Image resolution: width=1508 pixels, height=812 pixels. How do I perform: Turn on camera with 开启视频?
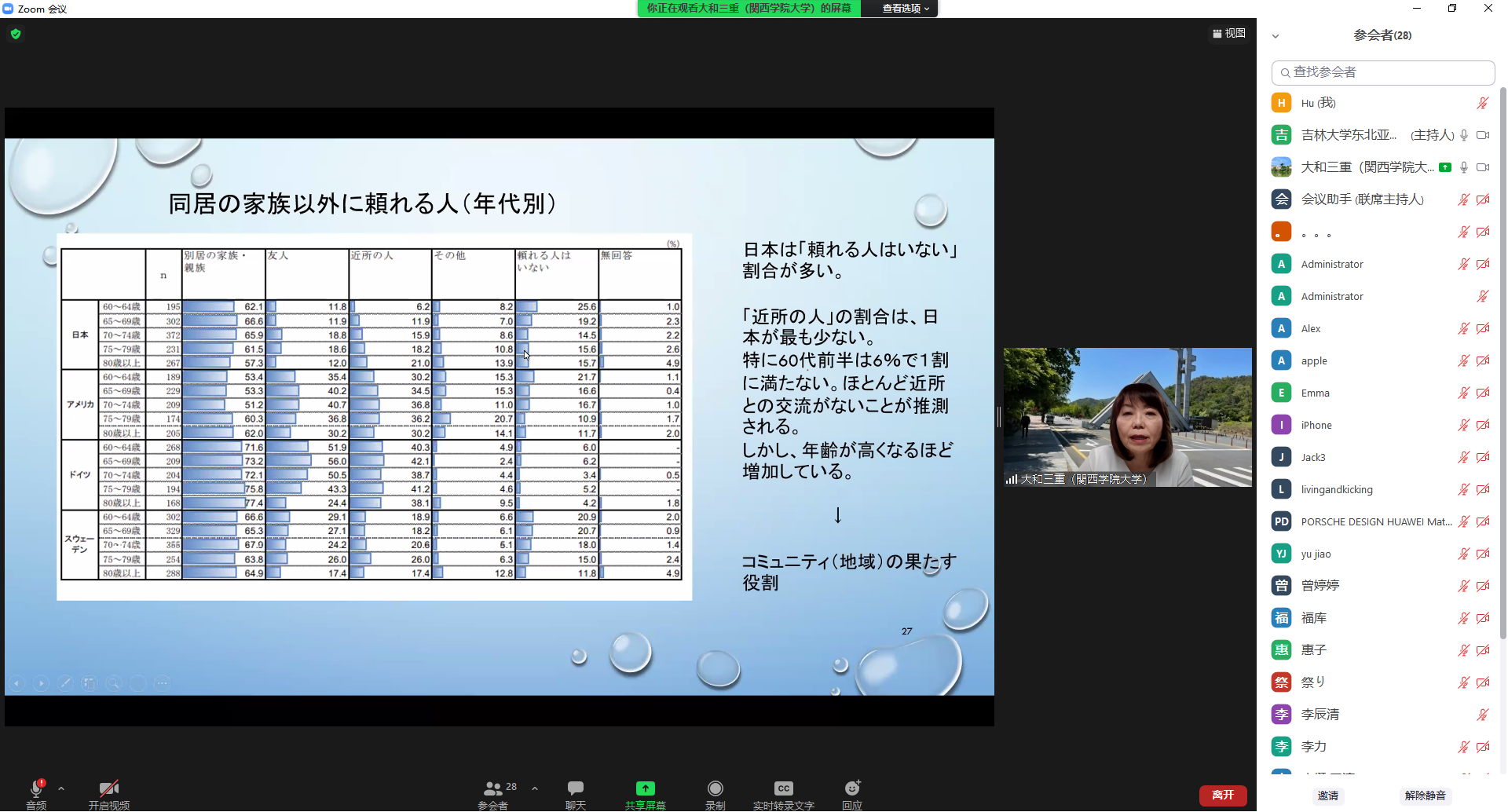(x=108, y=788)
